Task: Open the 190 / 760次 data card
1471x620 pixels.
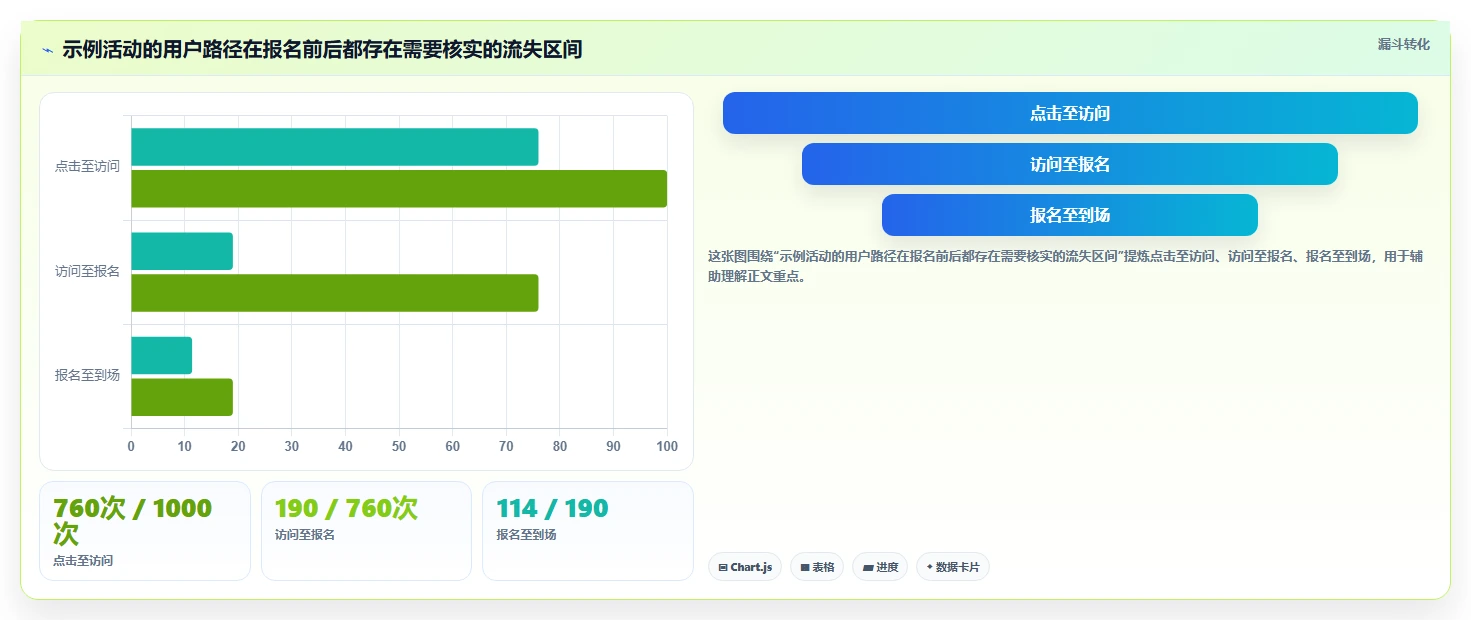Action: pos(366,531)
